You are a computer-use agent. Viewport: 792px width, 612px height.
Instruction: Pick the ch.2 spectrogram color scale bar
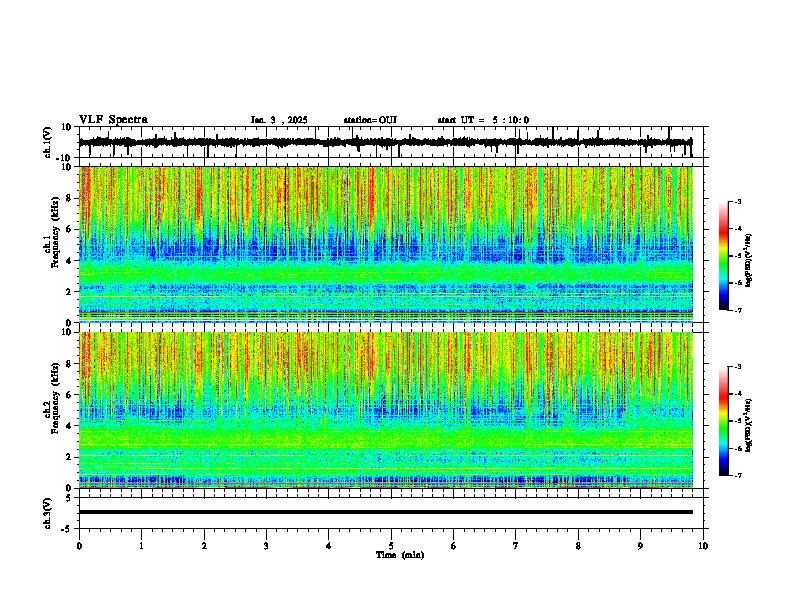[724, 421]
